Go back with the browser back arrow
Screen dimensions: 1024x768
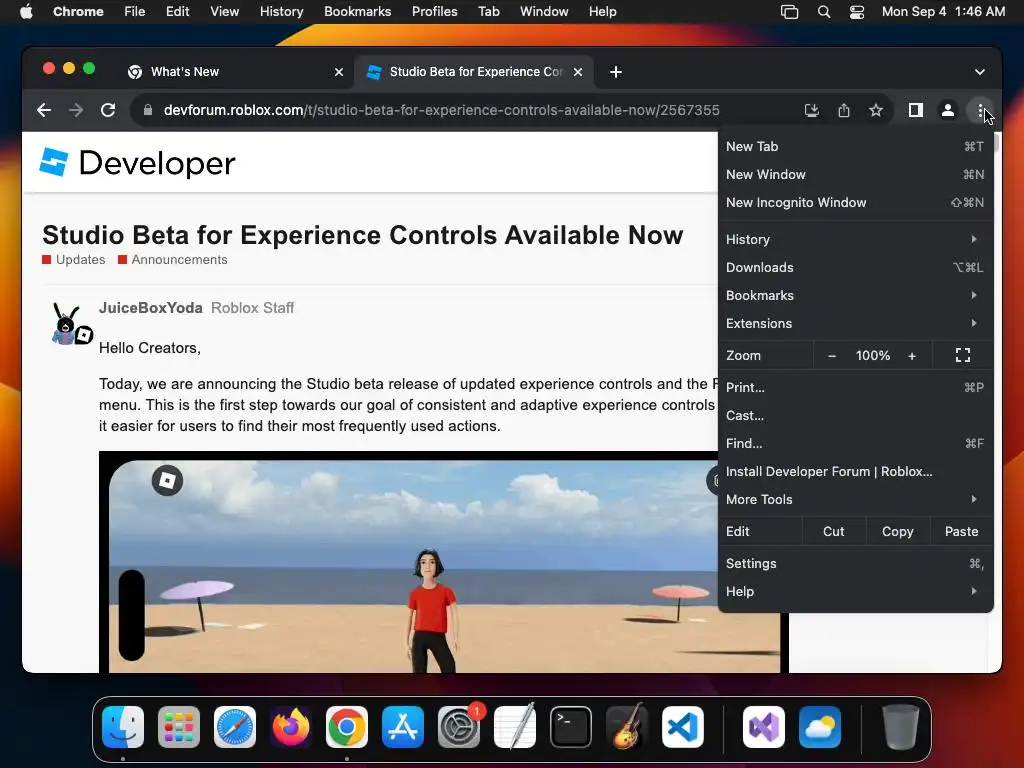click(x=44, y=110)
